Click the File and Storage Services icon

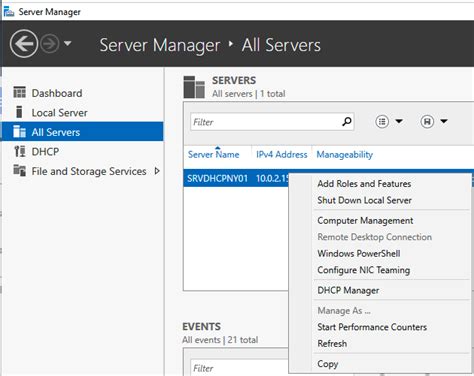19,170
